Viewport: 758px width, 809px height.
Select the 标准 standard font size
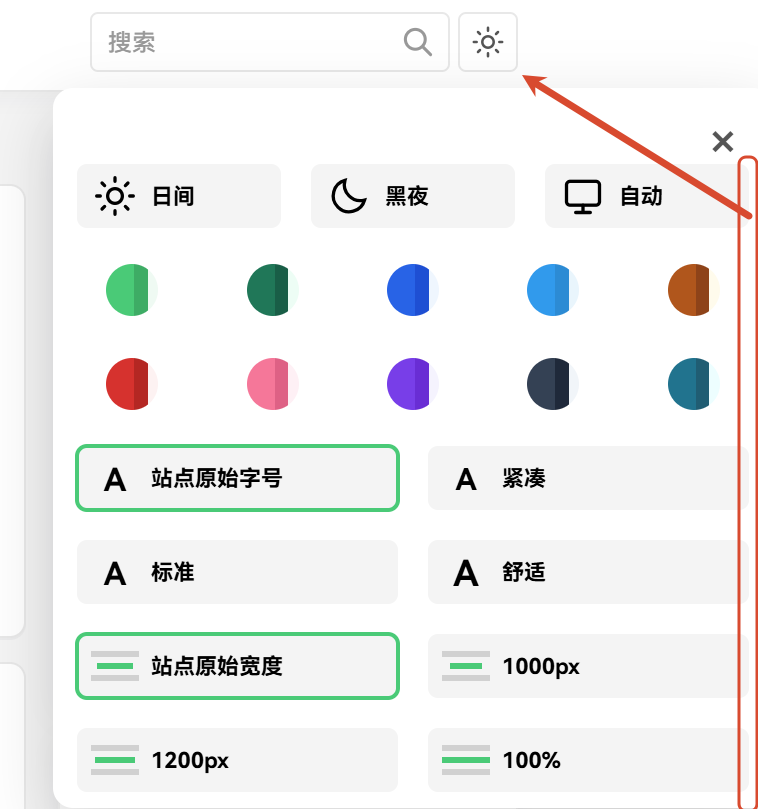coord(237,572)
